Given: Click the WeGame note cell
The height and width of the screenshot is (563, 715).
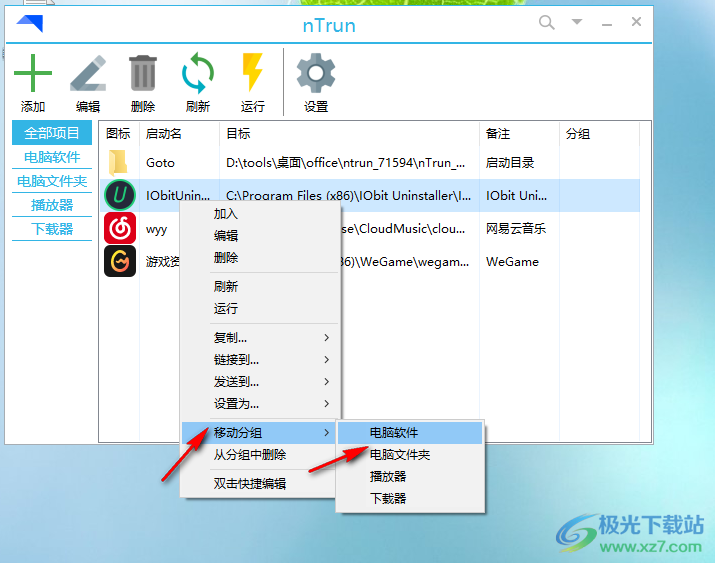Looking at the screenshot, I should tap(512, 262).
